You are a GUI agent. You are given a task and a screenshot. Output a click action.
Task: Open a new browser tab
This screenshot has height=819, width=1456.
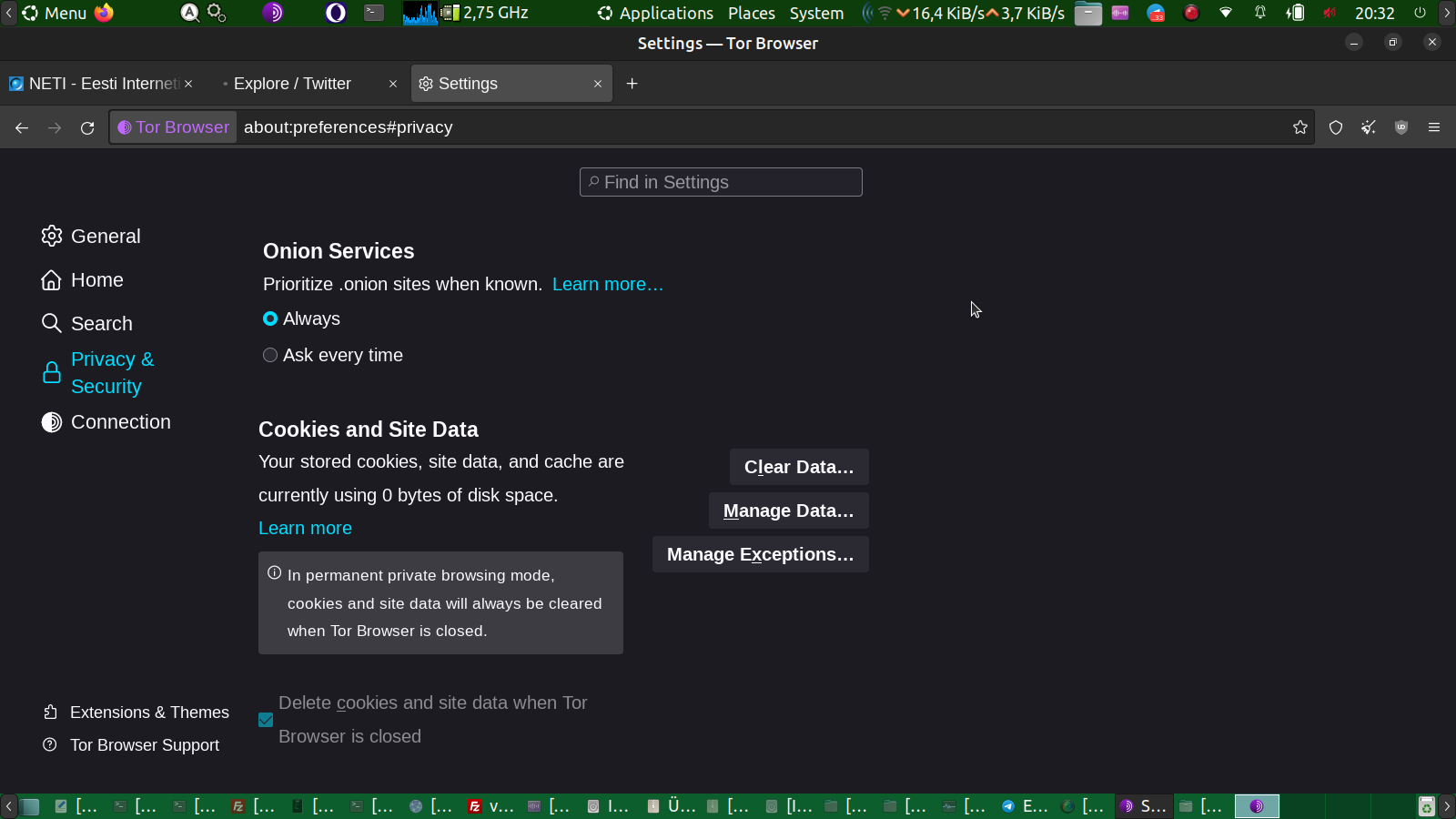[632, 84]
